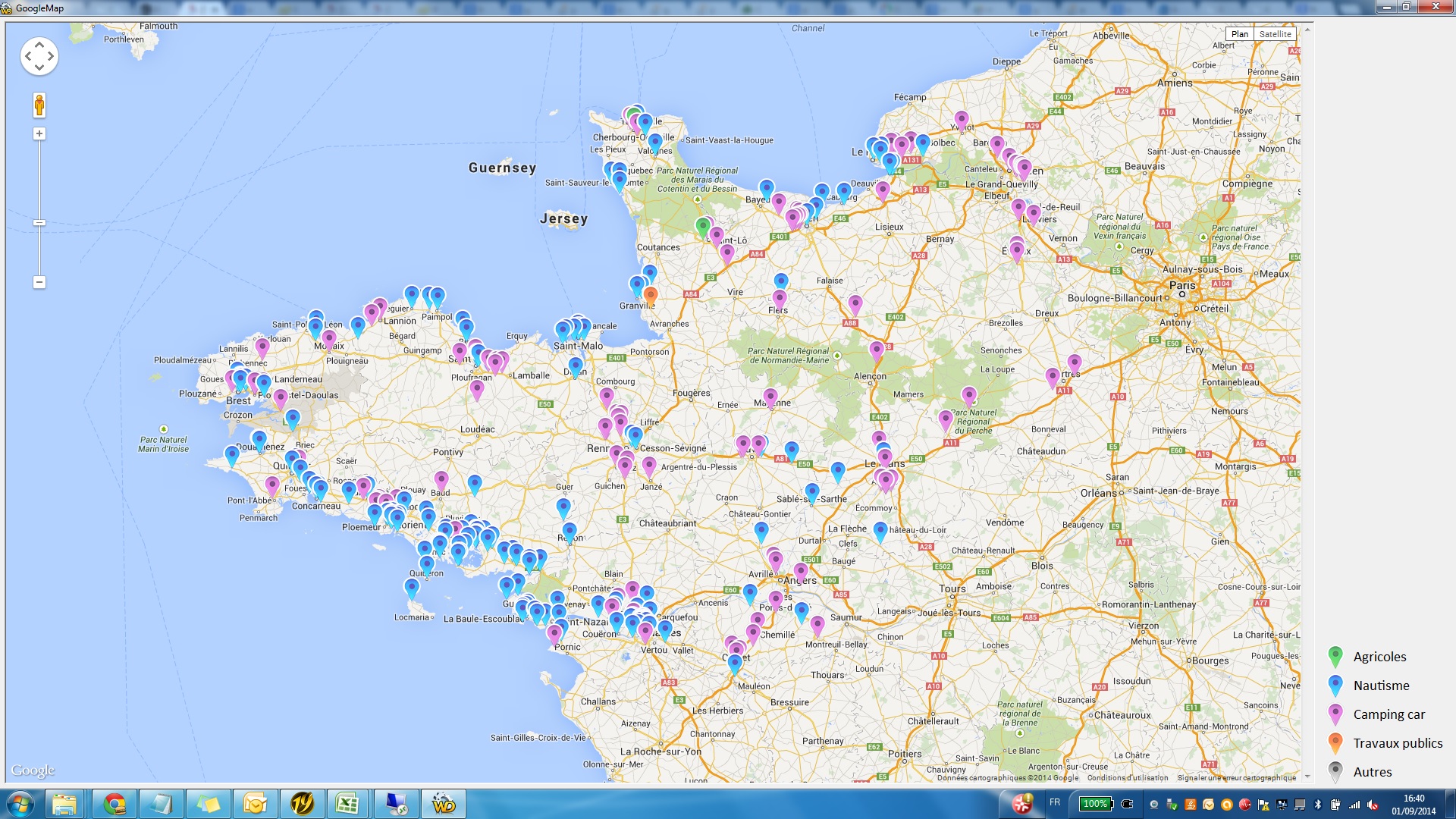Click the purple marker near Loudéac
Screen dimensions: 1456x819
(477, 391)
